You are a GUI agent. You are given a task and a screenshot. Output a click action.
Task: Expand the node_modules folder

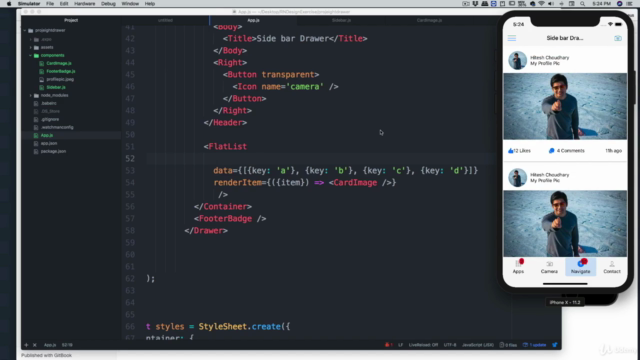coord(31,95)
